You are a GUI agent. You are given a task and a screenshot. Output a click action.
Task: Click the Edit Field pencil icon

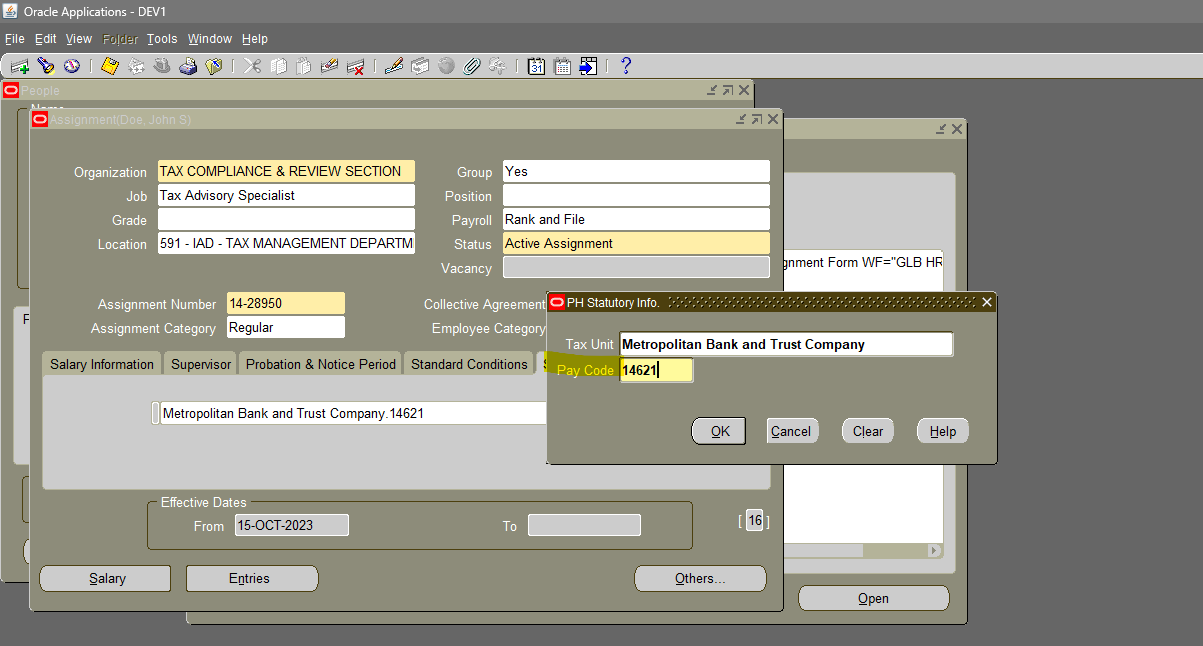click(x=394, y=66)
